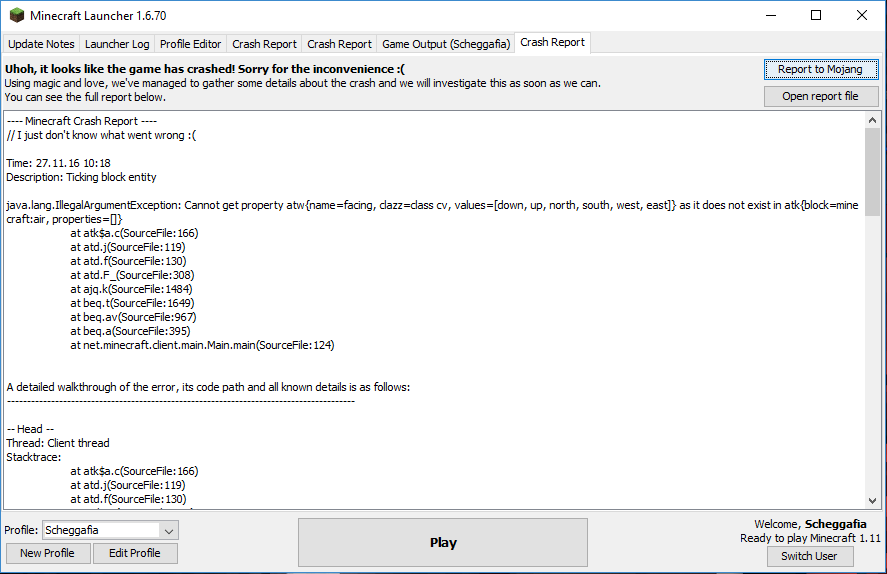887x574 pixels.
Task: Click the 'Description: Ticking block entity' line
Action: coord(81,177)
